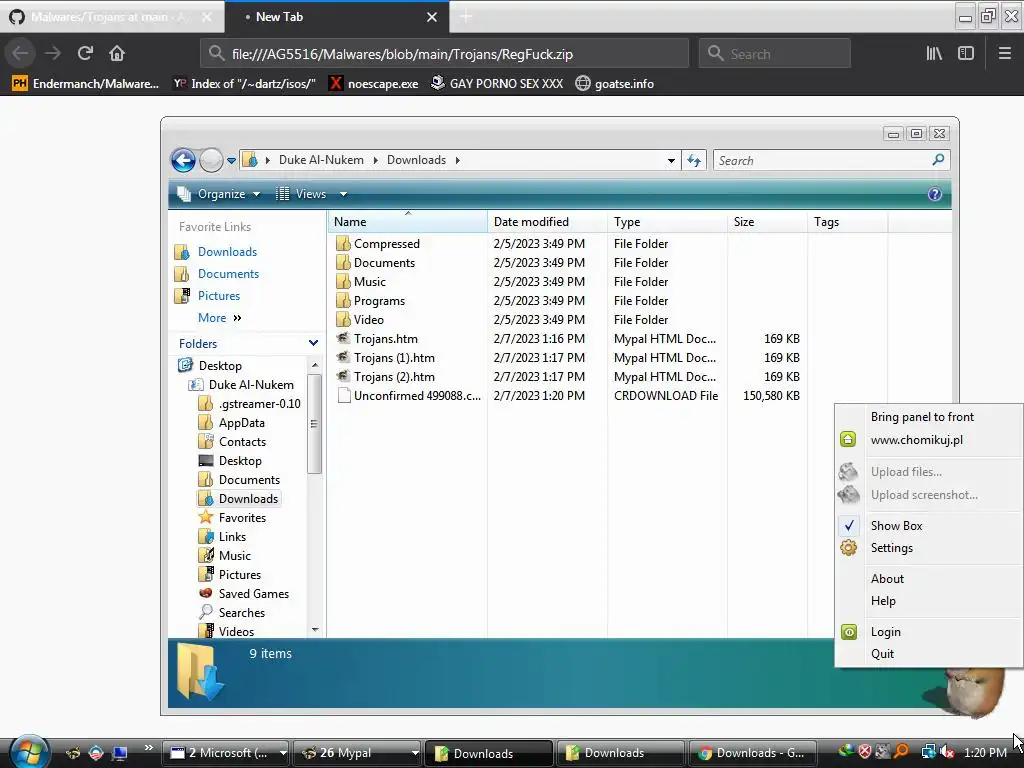Image resolution: width=1024 pixels, height=768 pixels.
Task: Sort by the Name column header
Action: (x=408, y=221)
